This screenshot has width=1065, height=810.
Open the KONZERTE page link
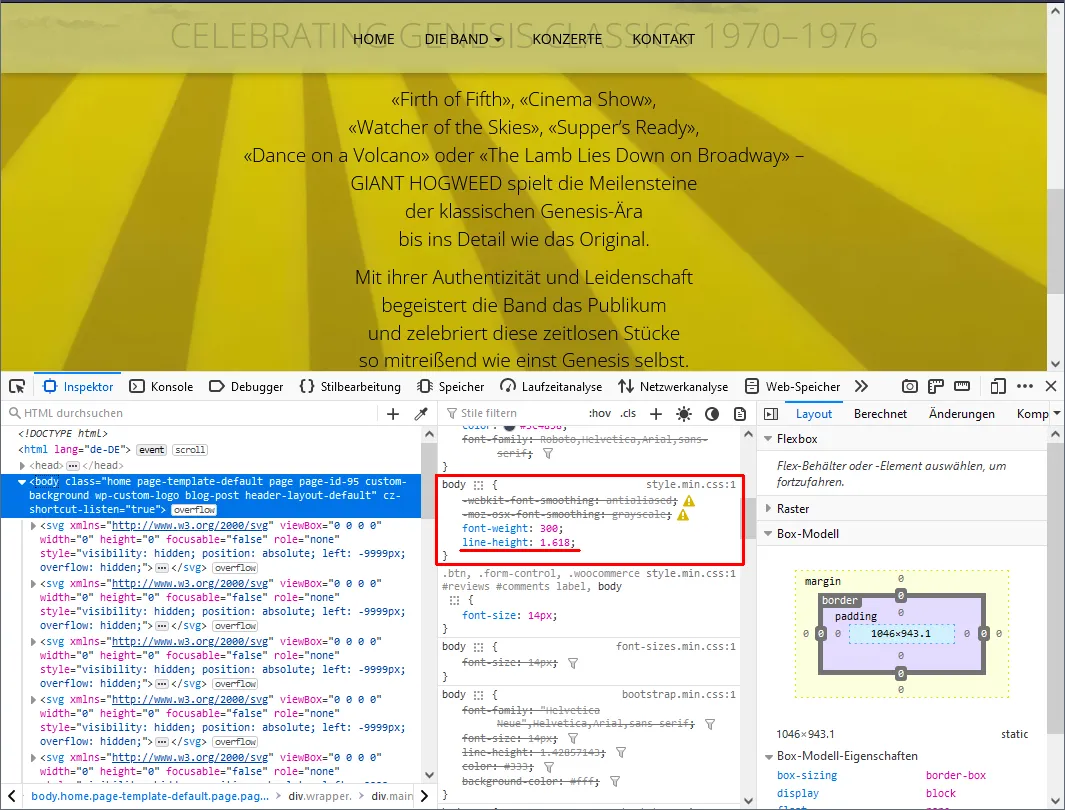tap(567, 39)
